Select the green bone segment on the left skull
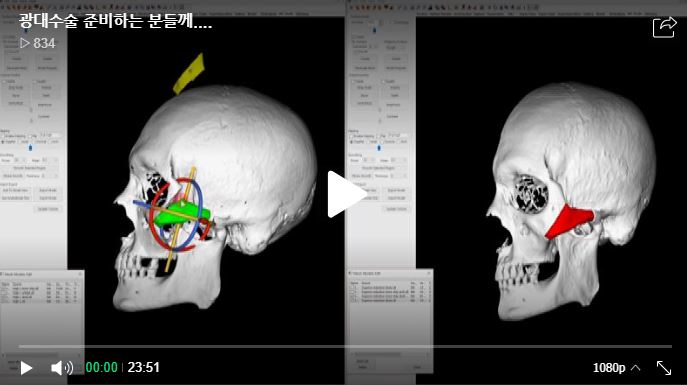 pyautogui.click(x=183, y=213)
